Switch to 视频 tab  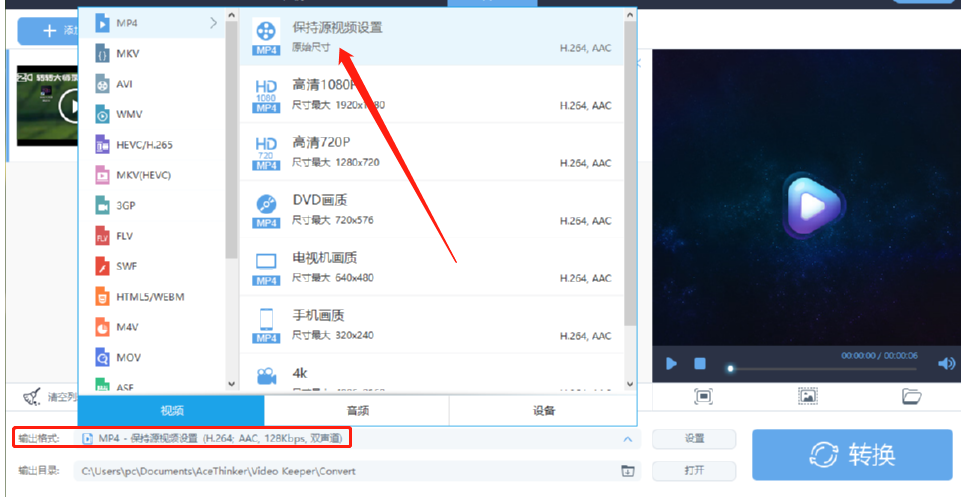coord(172,411)
